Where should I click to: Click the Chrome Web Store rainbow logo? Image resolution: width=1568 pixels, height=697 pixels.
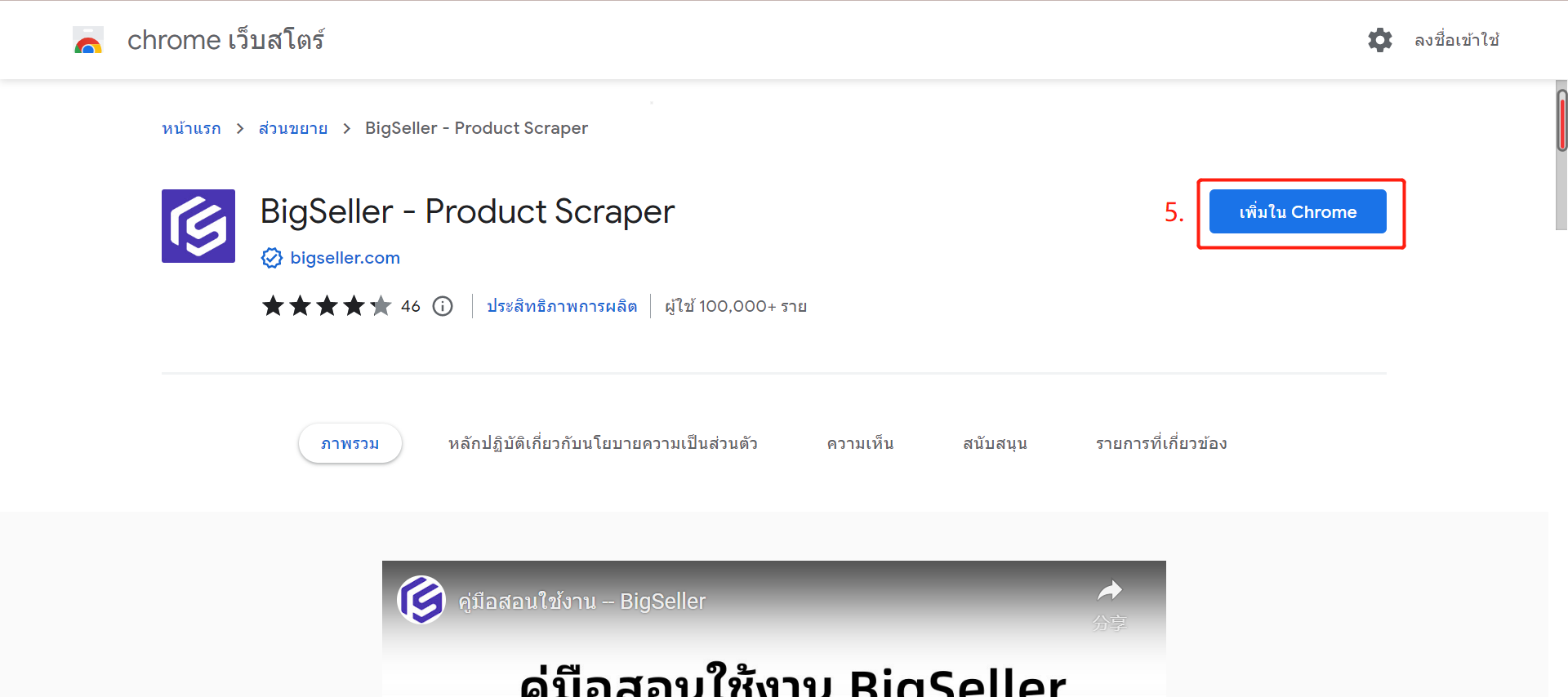[x=88, y=40]
